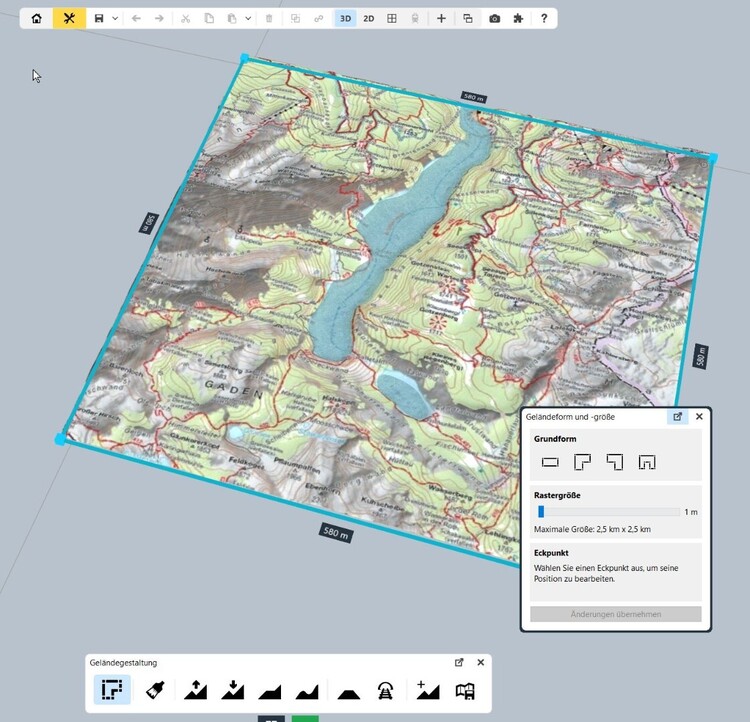Viewport: 750px width, 722px height.
Task: Select the terrain slope plateau tool
Action: pos(270,691)
